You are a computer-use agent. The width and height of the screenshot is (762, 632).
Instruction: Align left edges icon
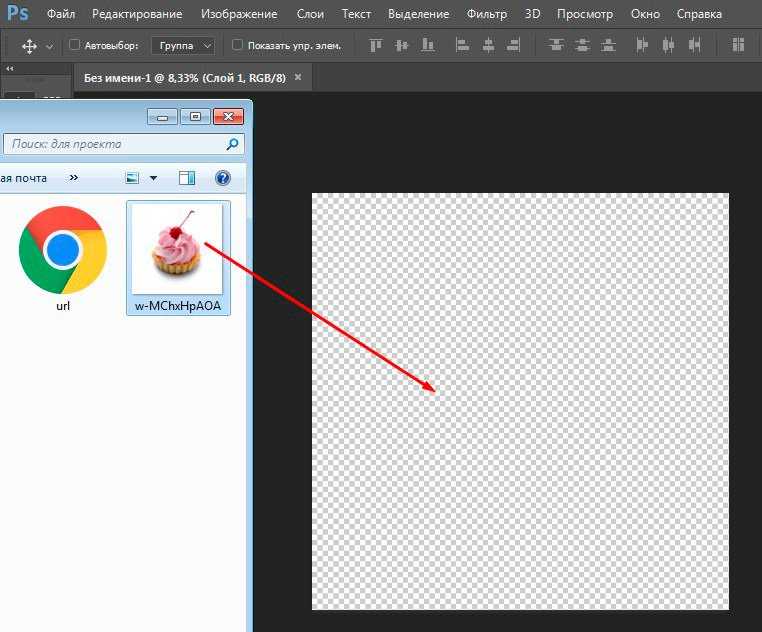pyautogui.click(x=462, y=45)
